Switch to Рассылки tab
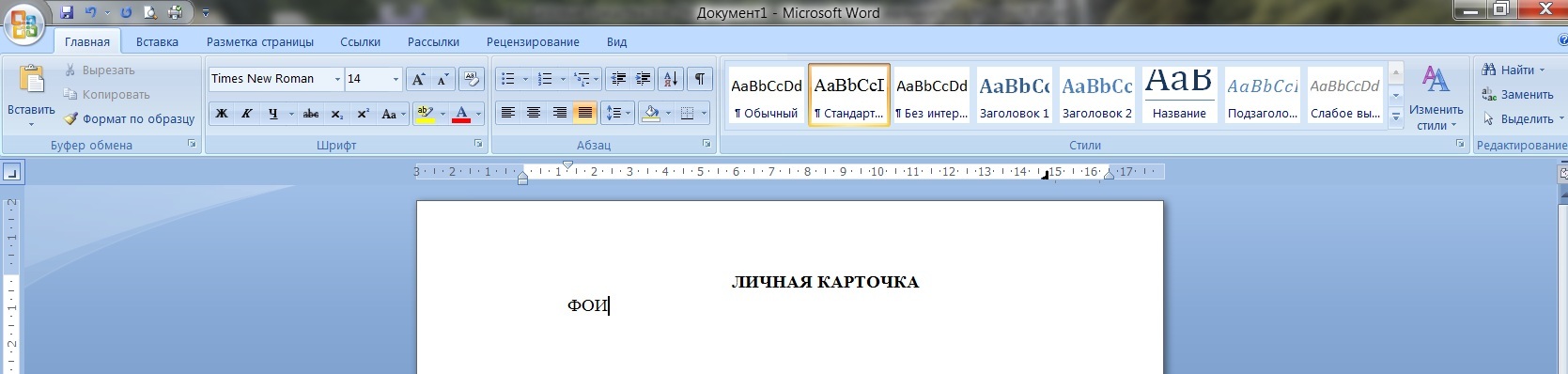The width and height of the screenshot is (1568, 374). (x=433, y=42)
